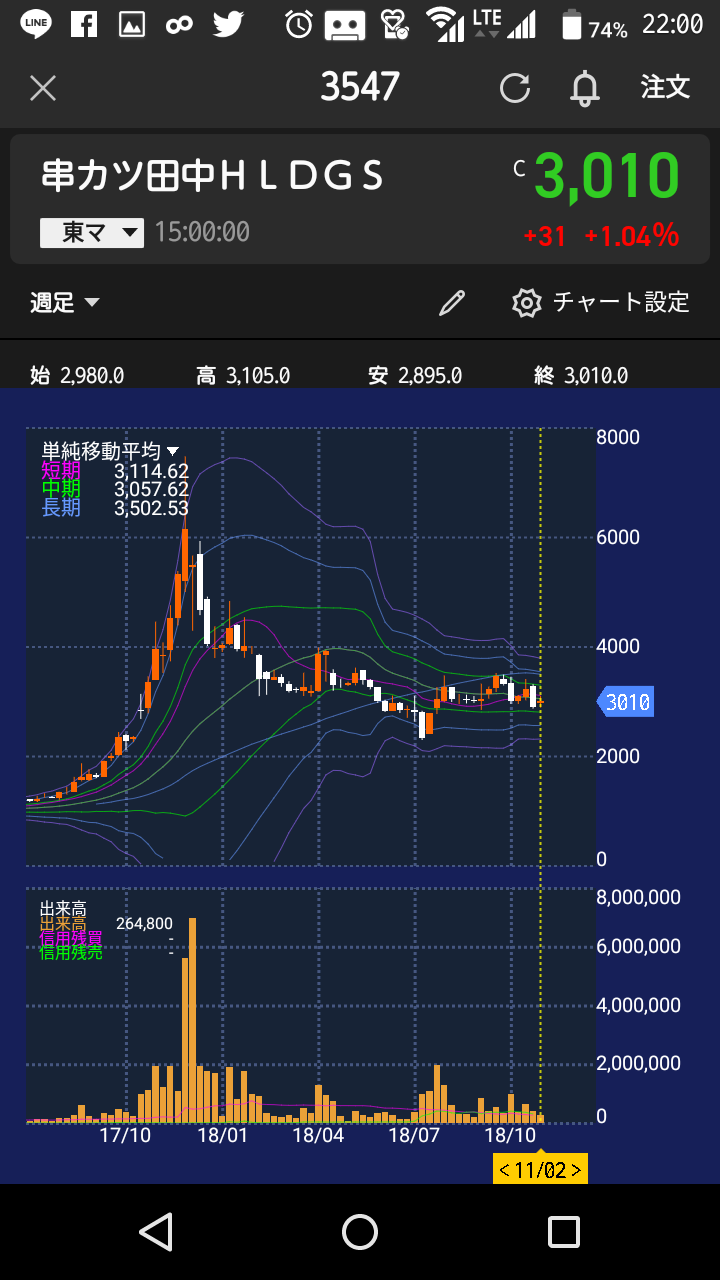
Task: Tap the チャート設定 gear icon
Action: pos(526,303)
